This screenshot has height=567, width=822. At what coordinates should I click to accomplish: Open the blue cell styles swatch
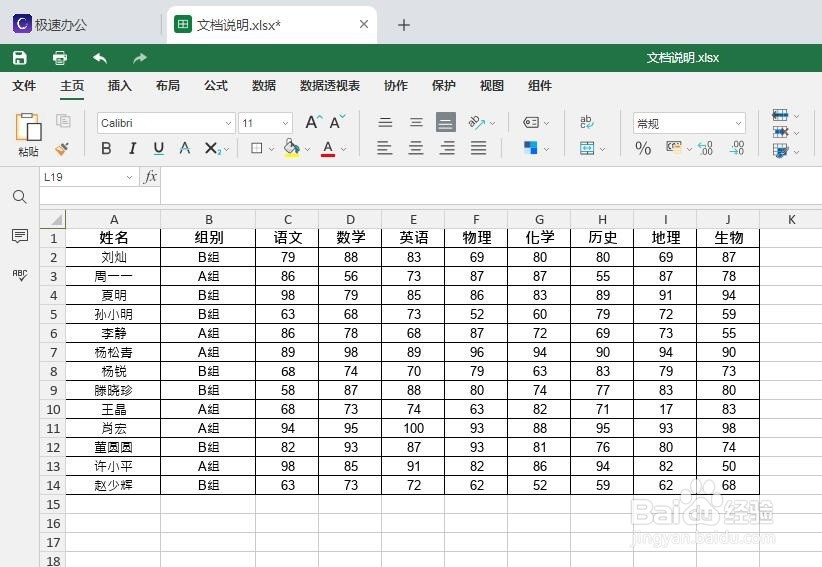point(531,148)
